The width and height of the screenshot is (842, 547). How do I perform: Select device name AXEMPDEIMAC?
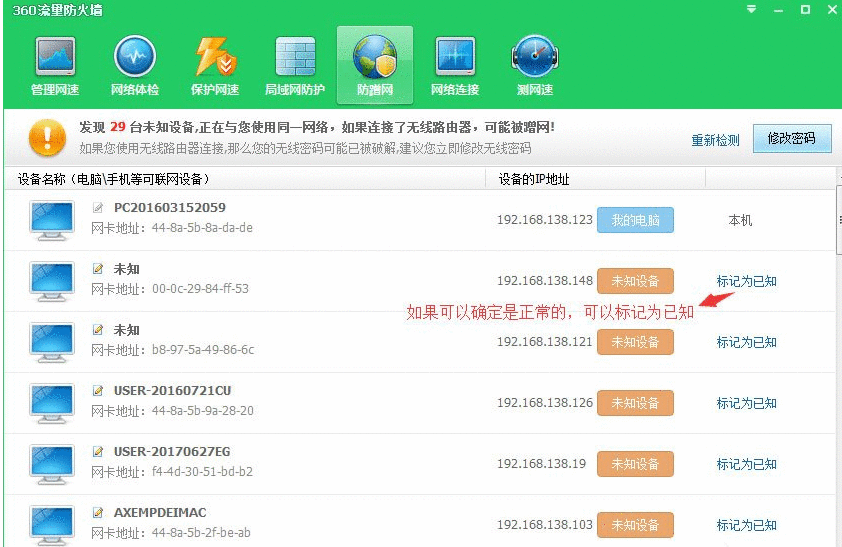click(160, 513)
